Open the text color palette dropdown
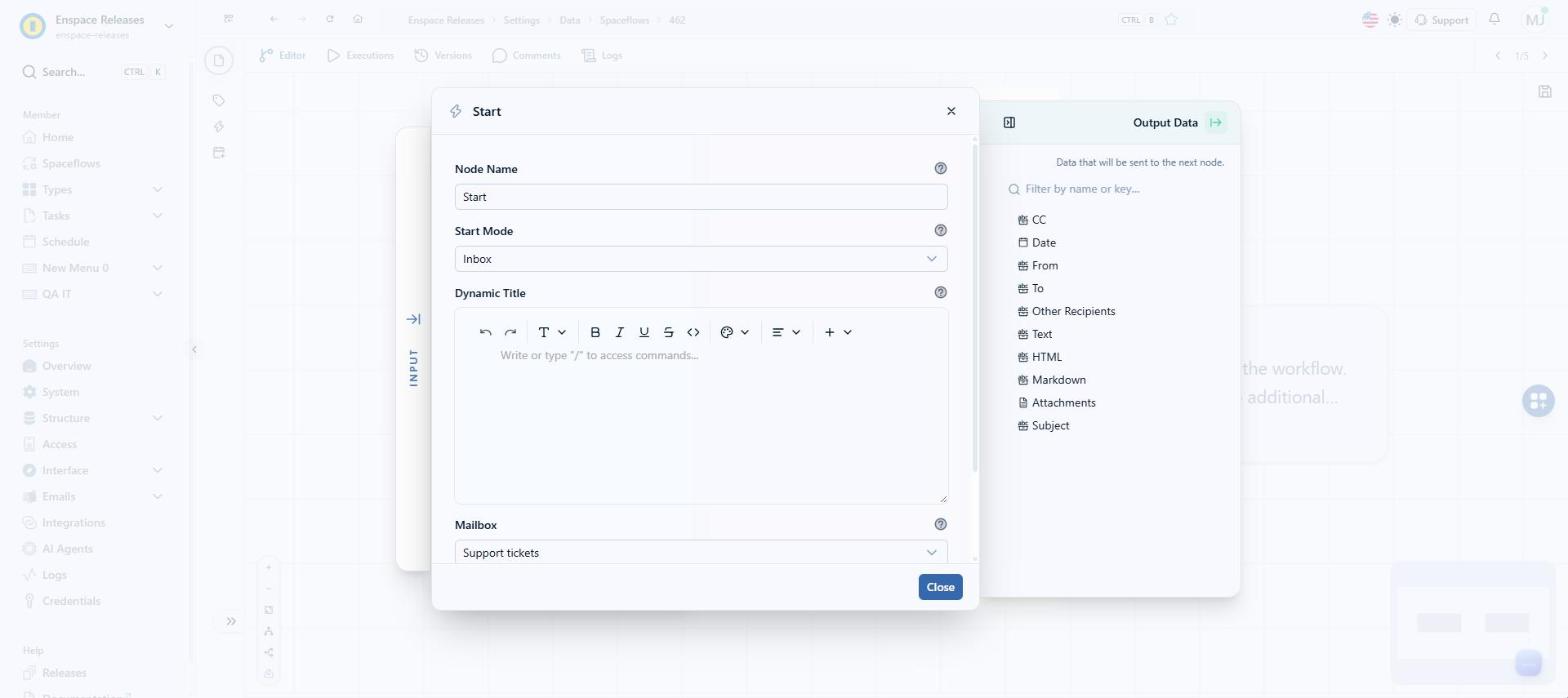The width and height of the screenshot is (1568, 698). (735, 332)
